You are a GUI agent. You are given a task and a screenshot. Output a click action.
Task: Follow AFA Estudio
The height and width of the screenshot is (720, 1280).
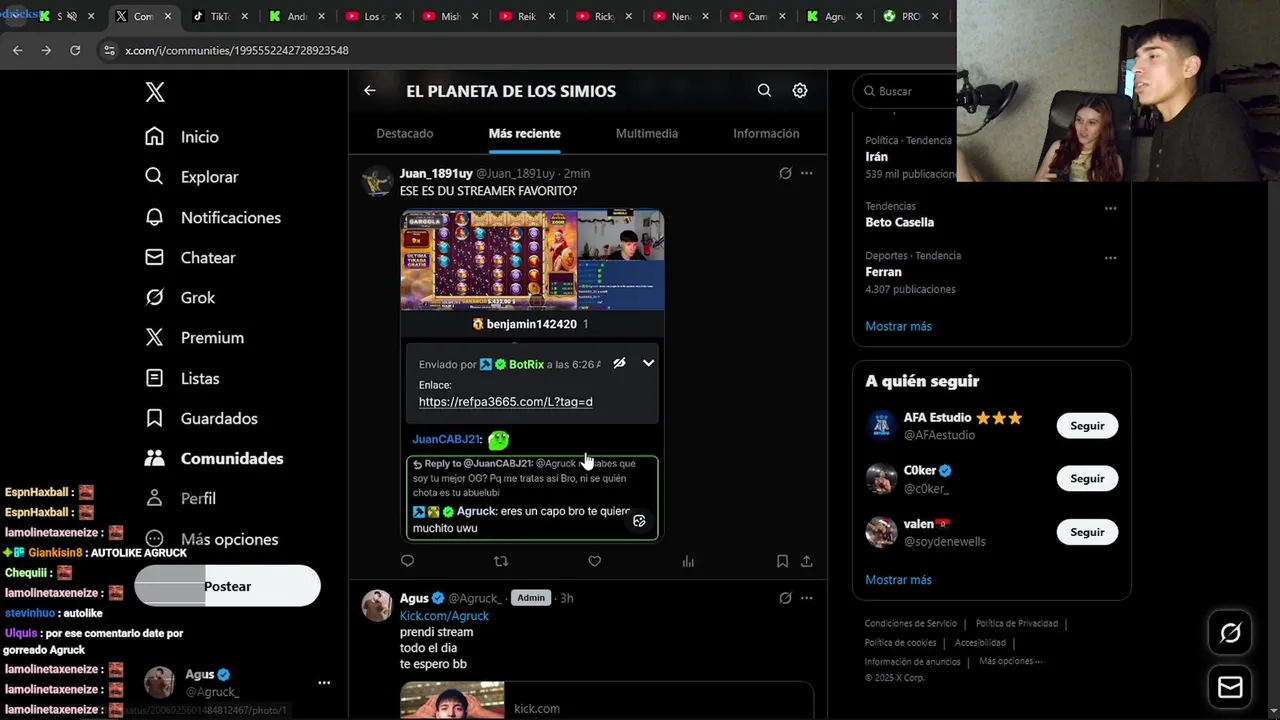click(x=1087, y=426)
